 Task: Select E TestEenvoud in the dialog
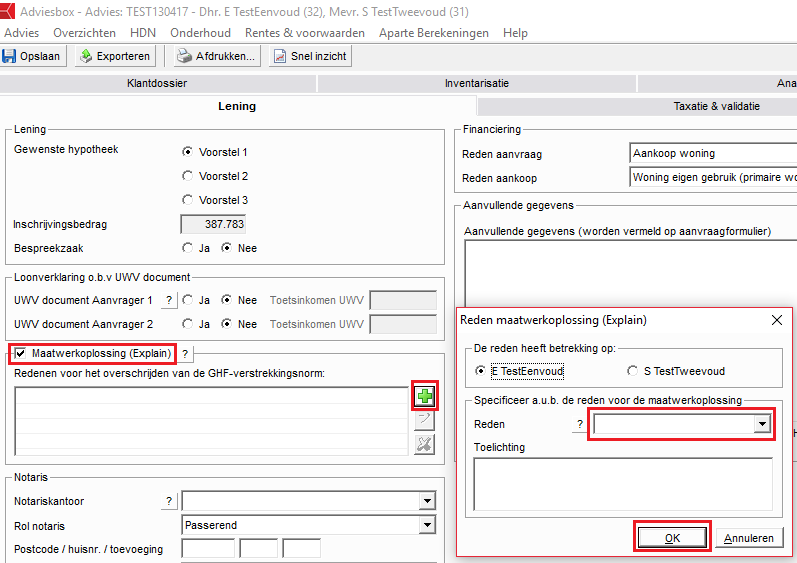point(480,371)
